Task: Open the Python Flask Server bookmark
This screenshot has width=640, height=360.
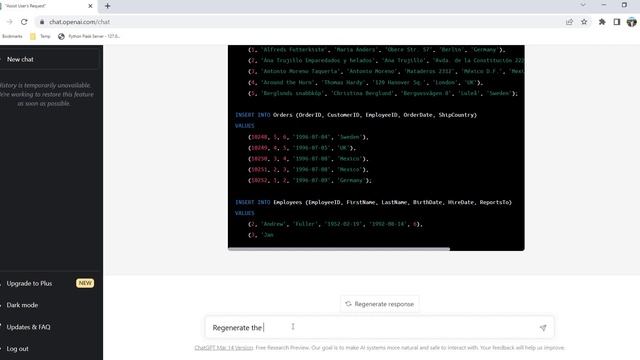Action: (x=89, y=36)
